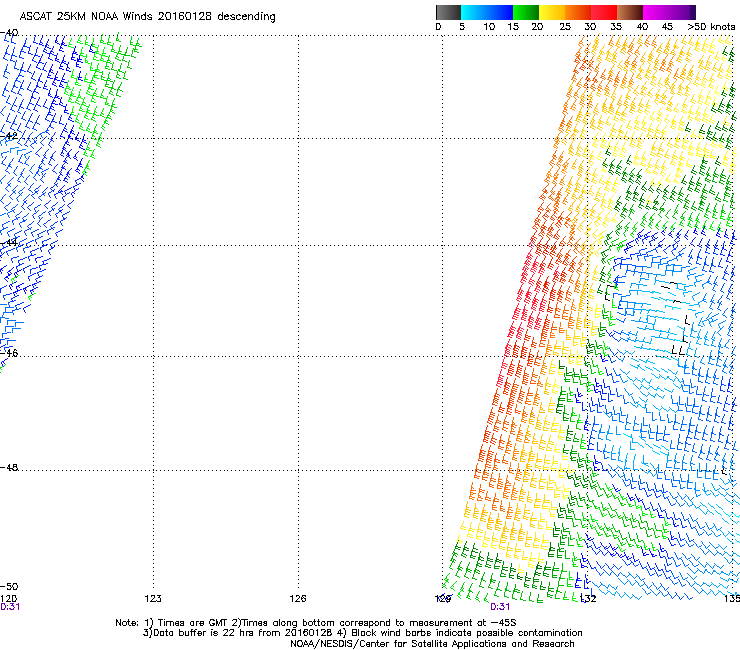Click 'NOAA/NESDIS/Center for Satellite Applications and Research' credit

pyautogui.click(x=432, y=644)
